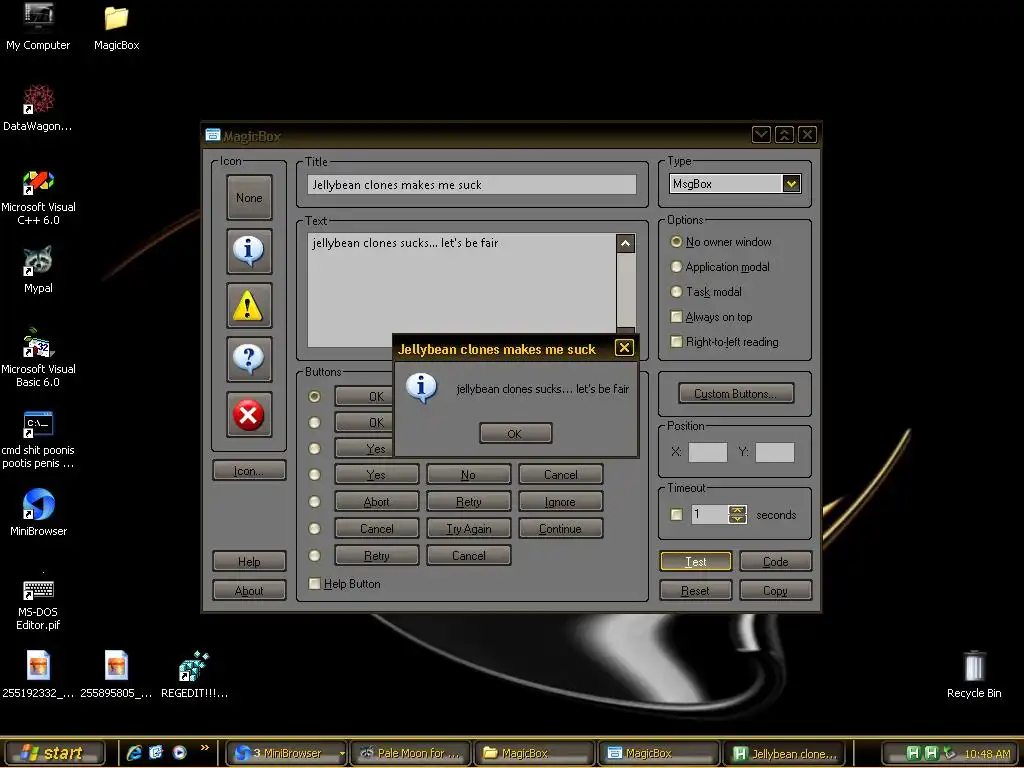This screenshot has height=768, width=1024.
Task: Choose the blue question mark icon
Action: (x=249, y=360)
